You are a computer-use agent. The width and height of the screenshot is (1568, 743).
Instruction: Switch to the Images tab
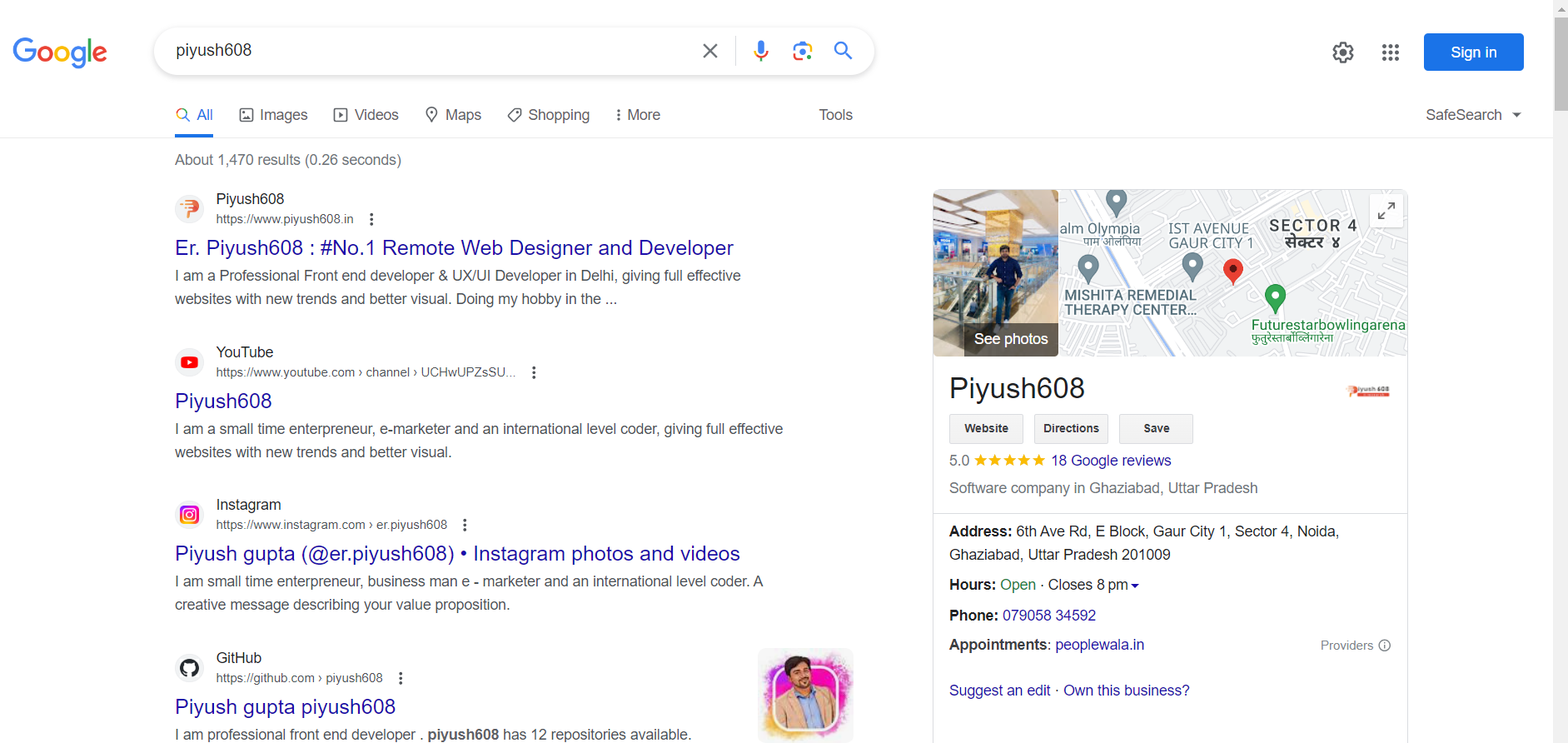[273, 115]
